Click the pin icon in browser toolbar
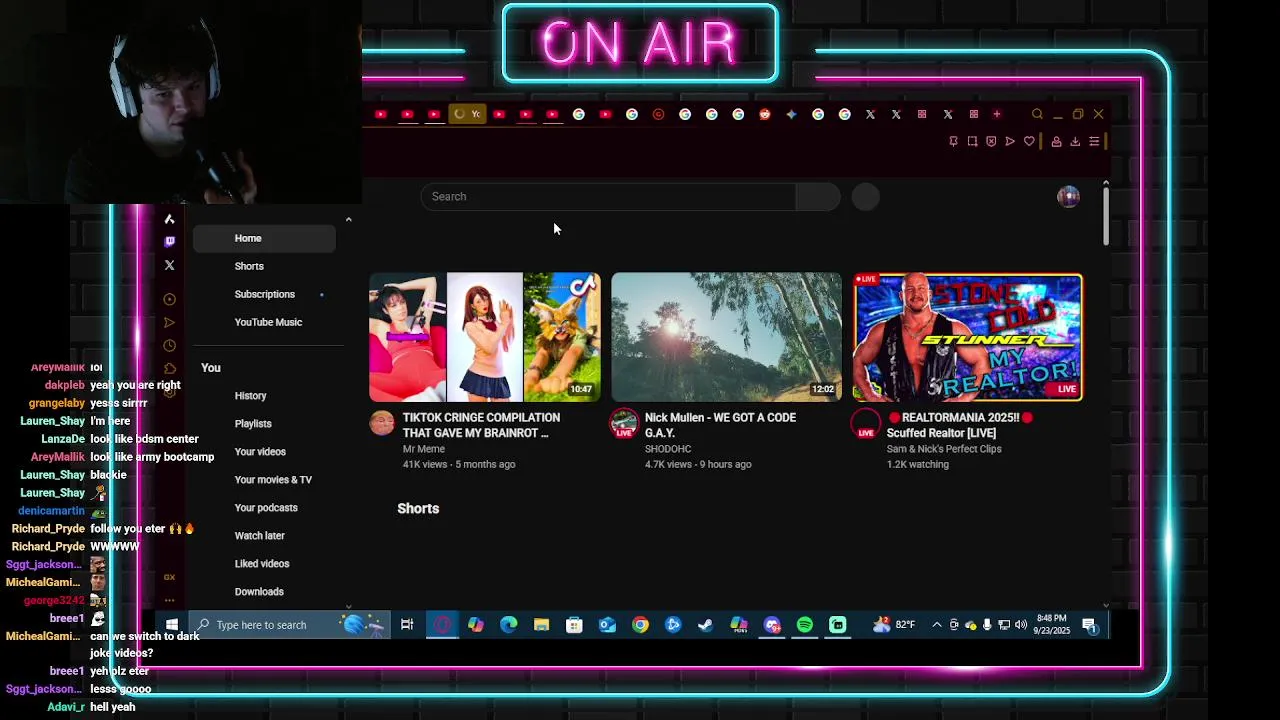Image resolution: width=1280 pixels, height=720 pixels. click(953, 141)
